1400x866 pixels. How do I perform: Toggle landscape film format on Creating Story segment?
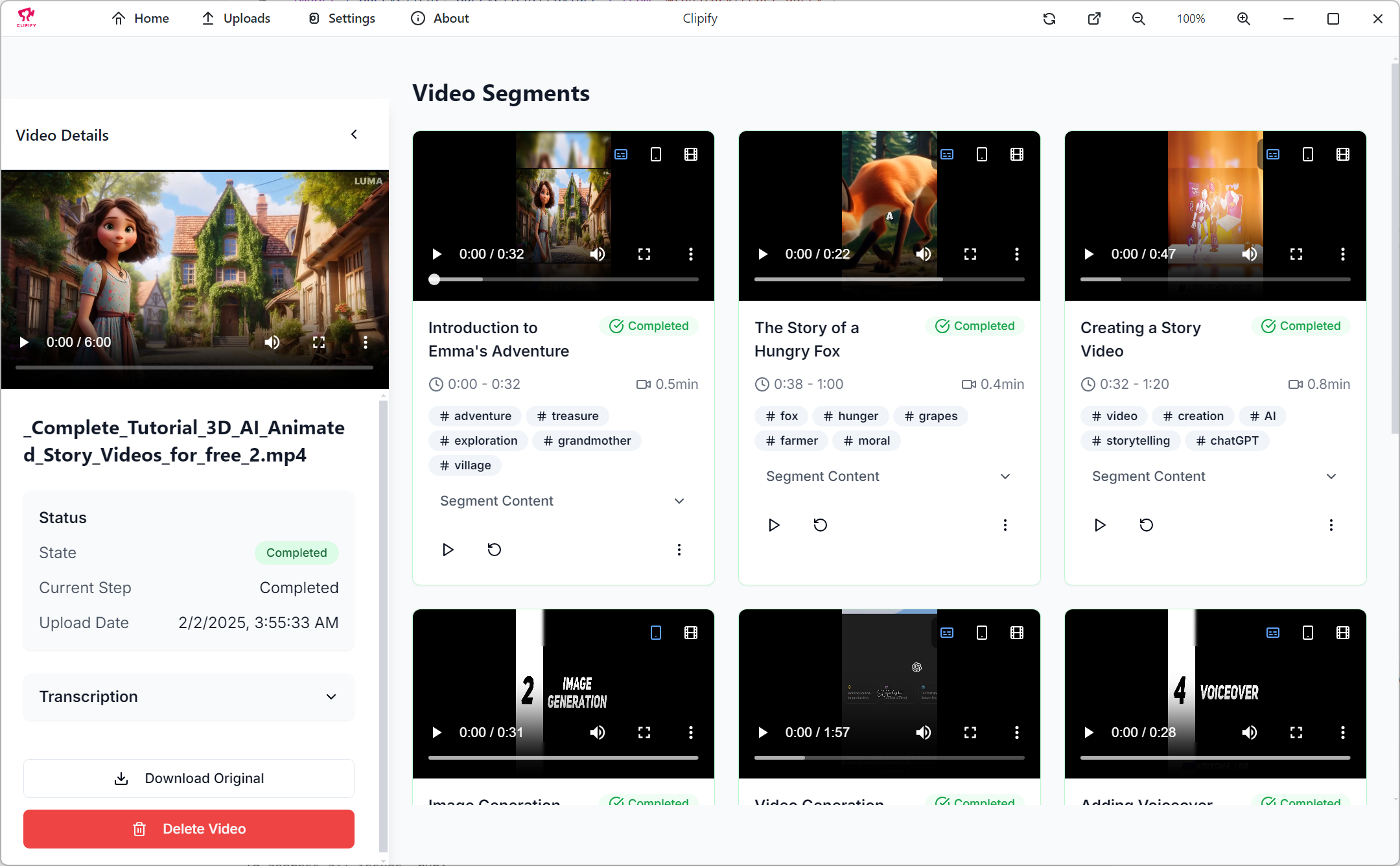pos(1343,154)
